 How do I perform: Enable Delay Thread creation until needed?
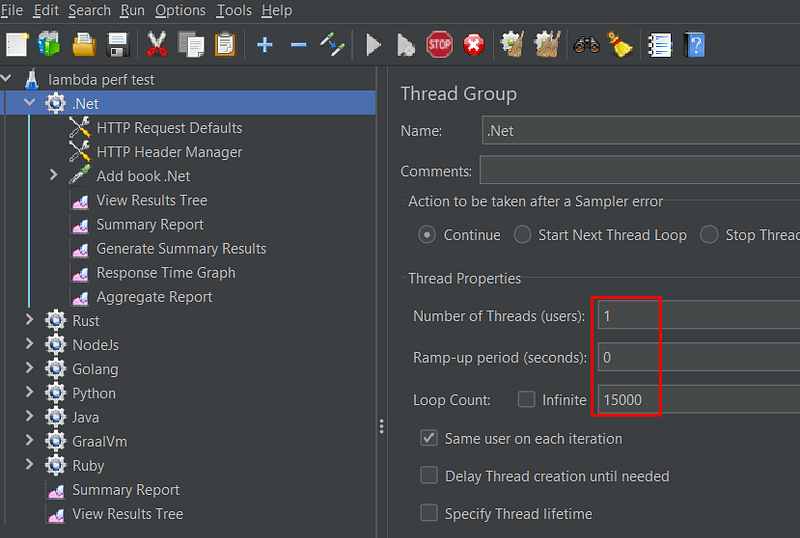[429, 475]
